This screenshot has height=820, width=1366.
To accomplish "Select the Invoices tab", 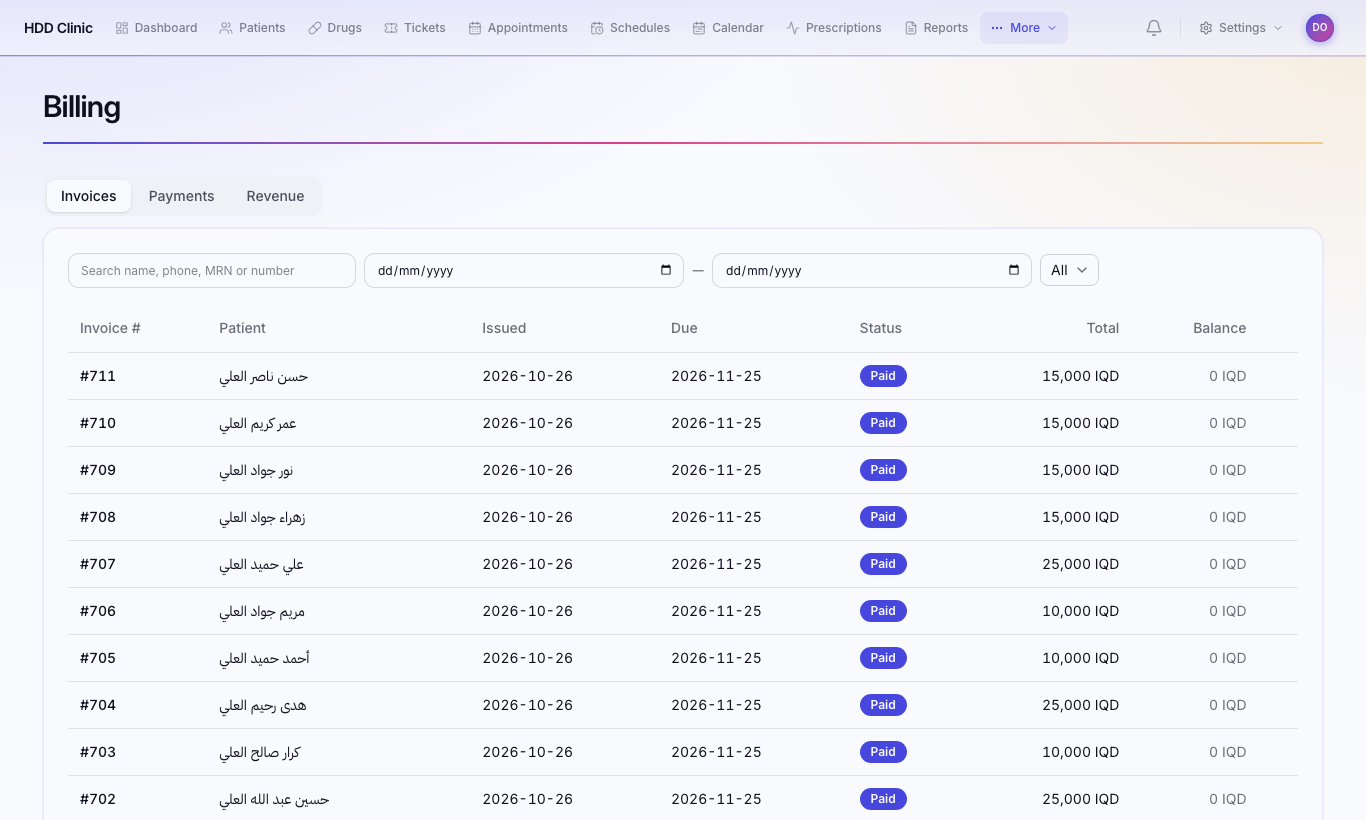I will [89, 196].
